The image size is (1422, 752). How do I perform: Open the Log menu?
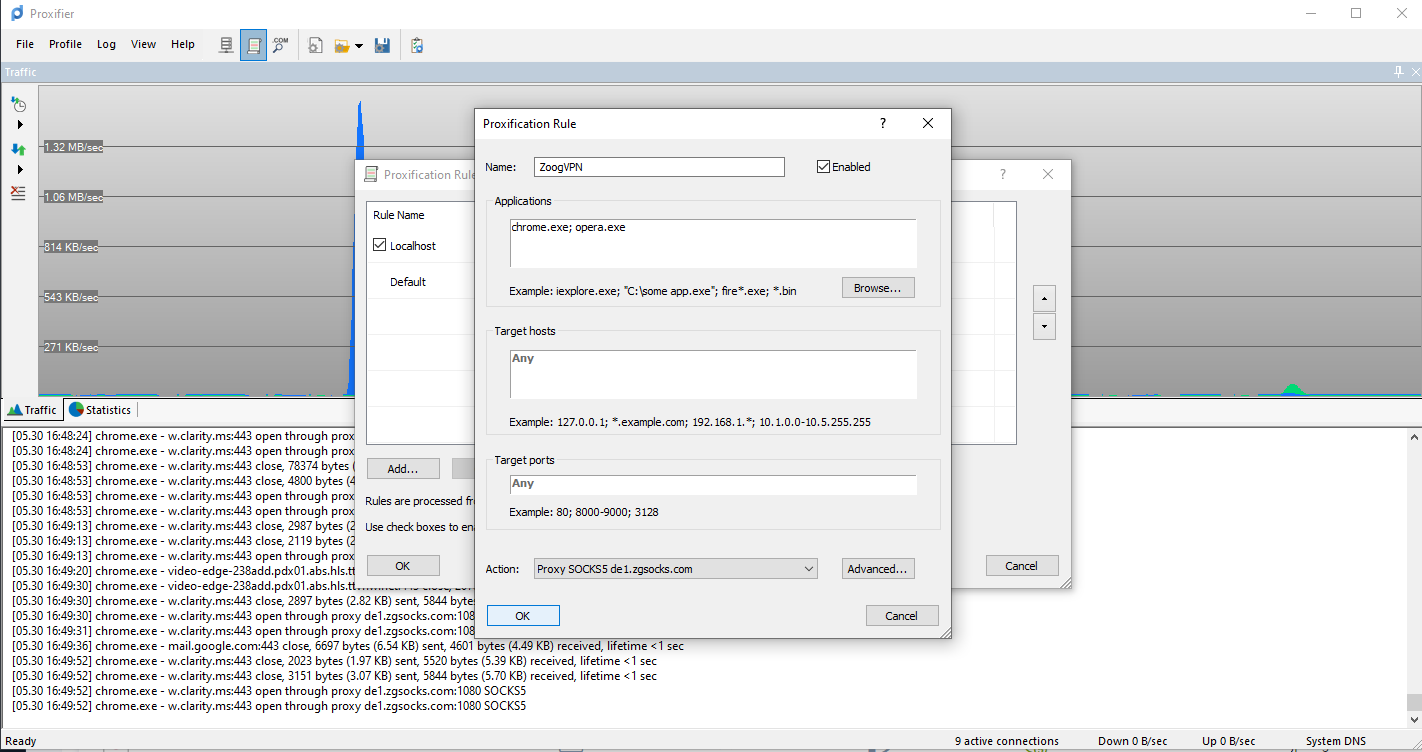(x=107, y=44)
